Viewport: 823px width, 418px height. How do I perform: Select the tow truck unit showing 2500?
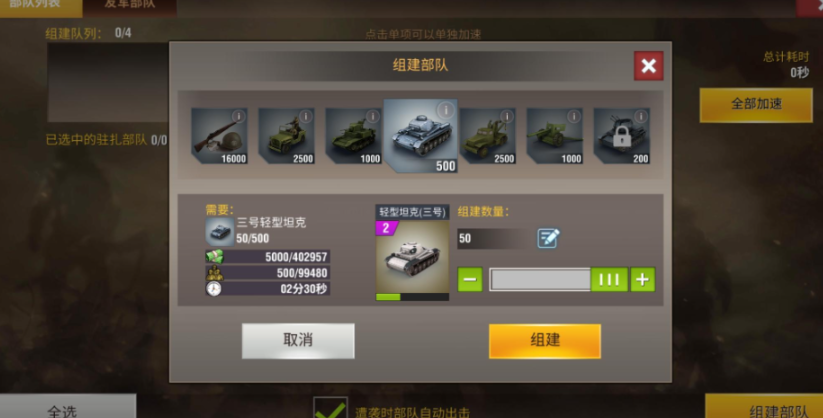click(488, 136)
